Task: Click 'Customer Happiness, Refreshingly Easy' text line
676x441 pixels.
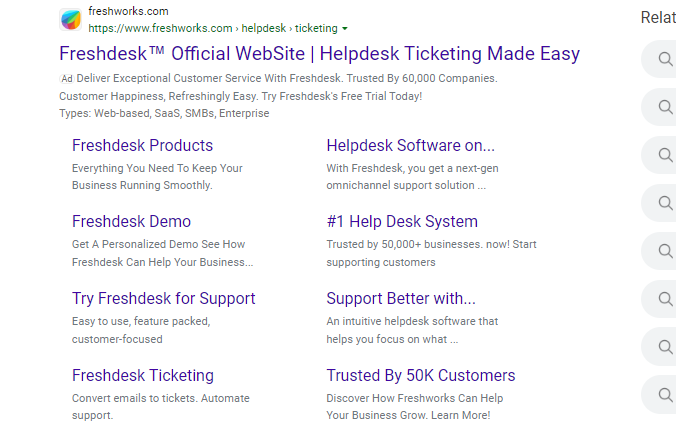Action: pos(241,96)
